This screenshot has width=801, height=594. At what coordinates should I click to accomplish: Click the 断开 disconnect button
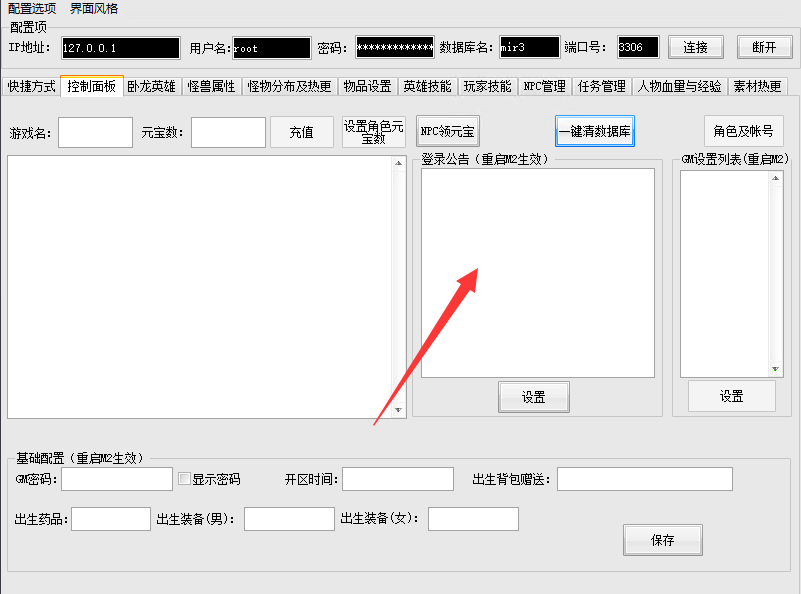763,46
